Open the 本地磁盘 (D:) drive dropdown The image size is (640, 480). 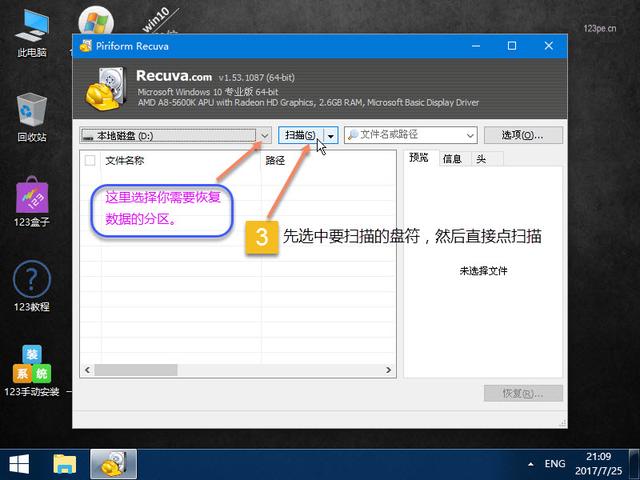click(175, 136)
